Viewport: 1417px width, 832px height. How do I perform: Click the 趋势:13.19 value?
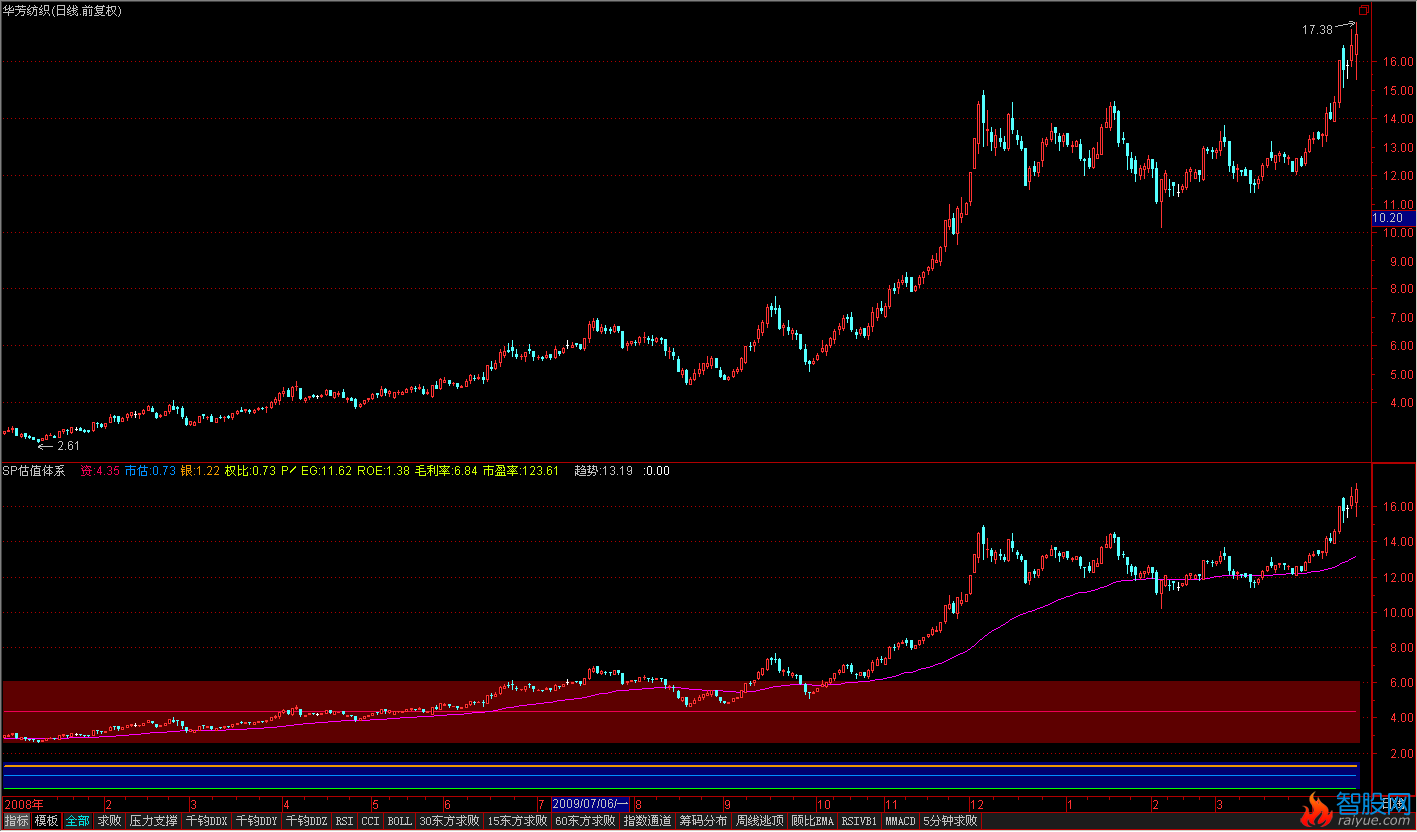pyautogui.click(x=603, y=470)
